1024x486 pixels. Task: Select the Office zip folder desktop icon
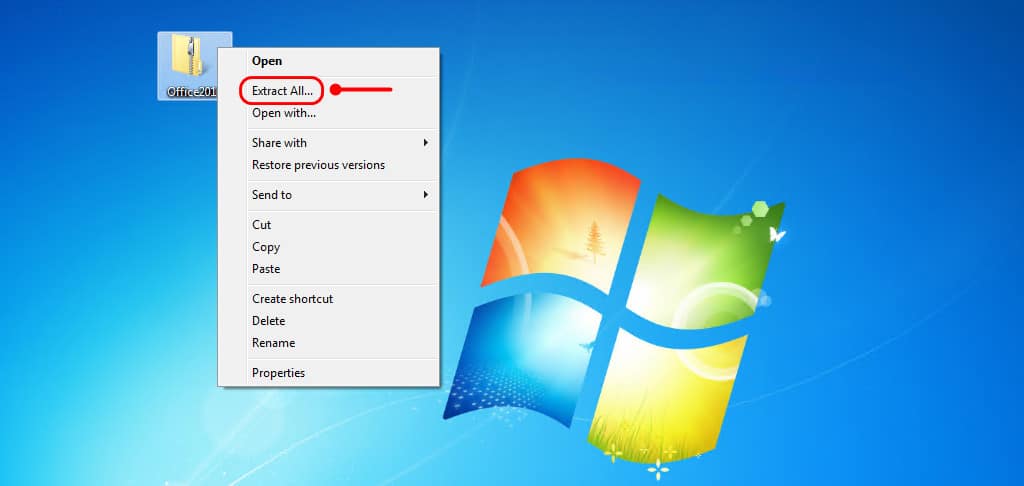click(188, 65)
